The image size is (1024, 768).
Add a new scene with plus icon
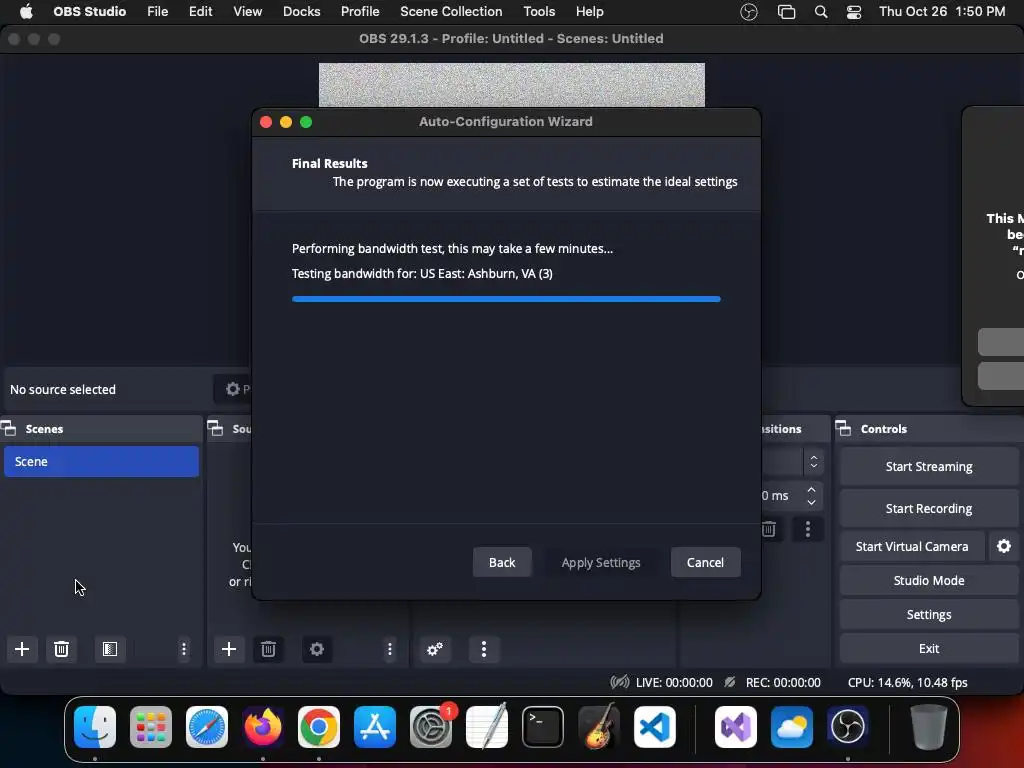click(x=22, y=648)
